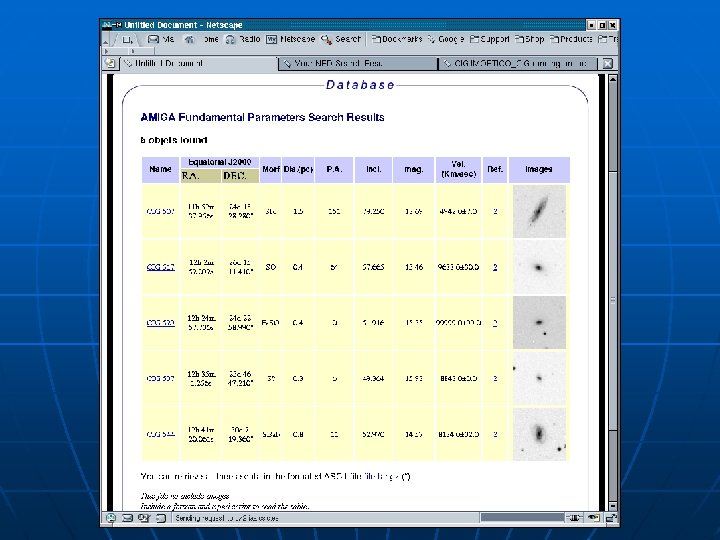Open Address Book from the status bar icon
This screenshot has height=540, width=720.
[x=160, y=518]
